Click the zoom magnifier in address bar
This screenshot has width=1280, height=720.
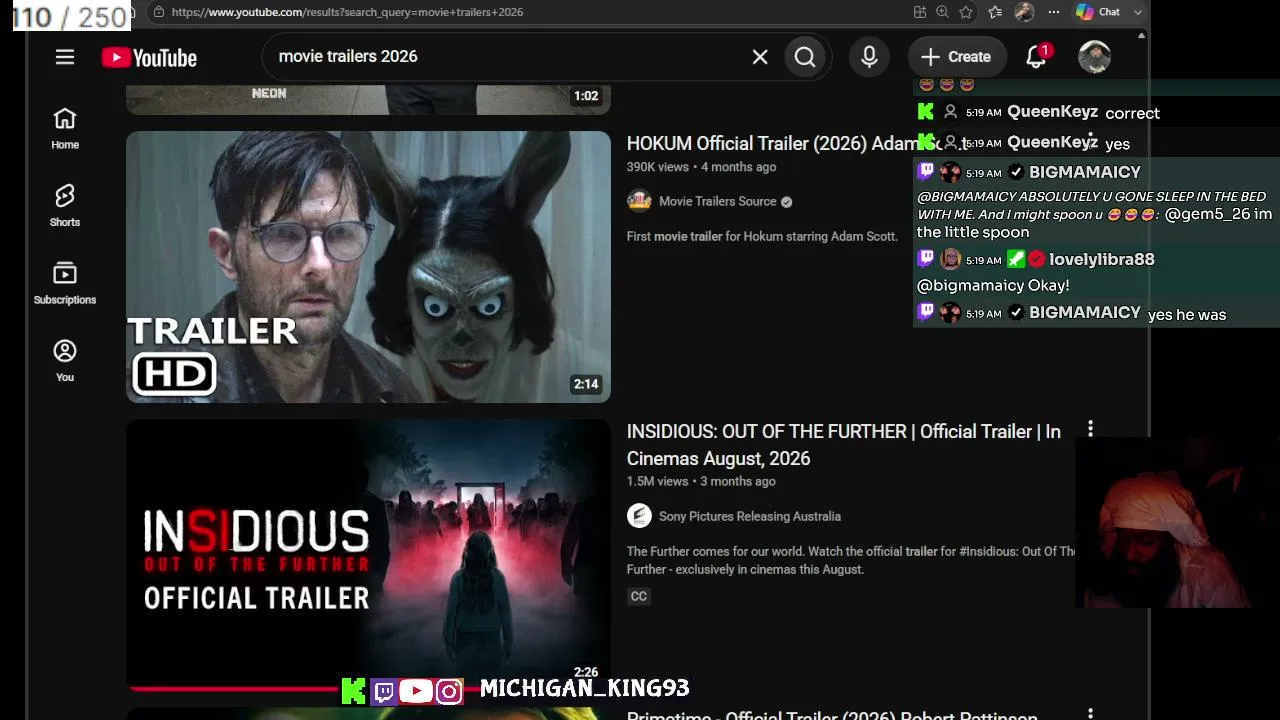tap(943, 12)
